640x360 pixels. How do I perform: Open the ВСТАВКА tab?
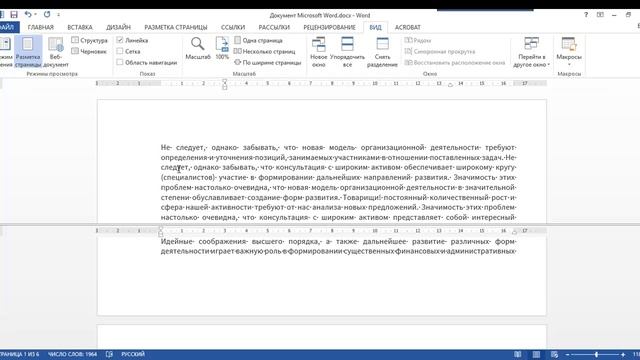click(x=80, y=27)
